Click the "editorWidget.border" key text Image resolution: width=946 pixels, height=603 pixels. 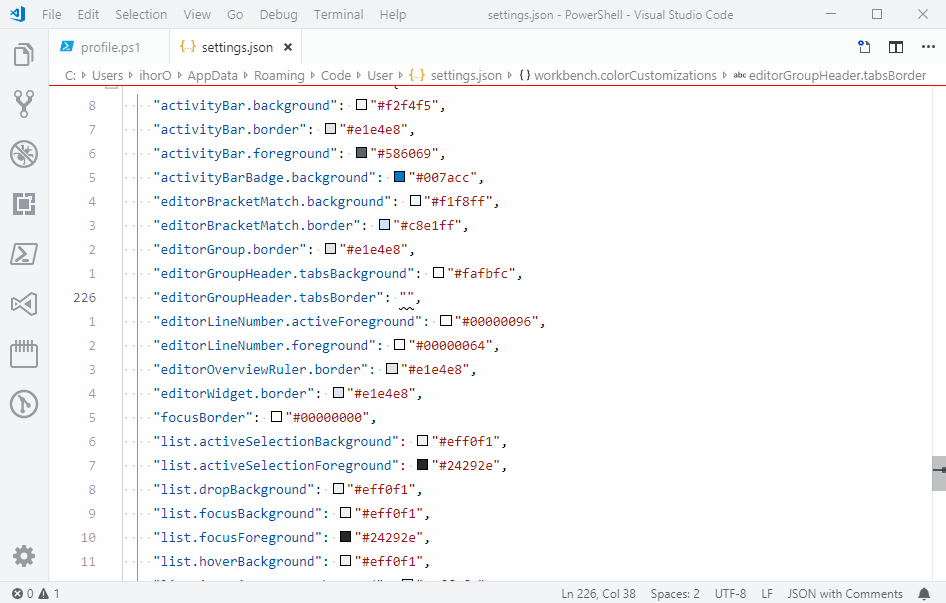click(x=233, y=394)
